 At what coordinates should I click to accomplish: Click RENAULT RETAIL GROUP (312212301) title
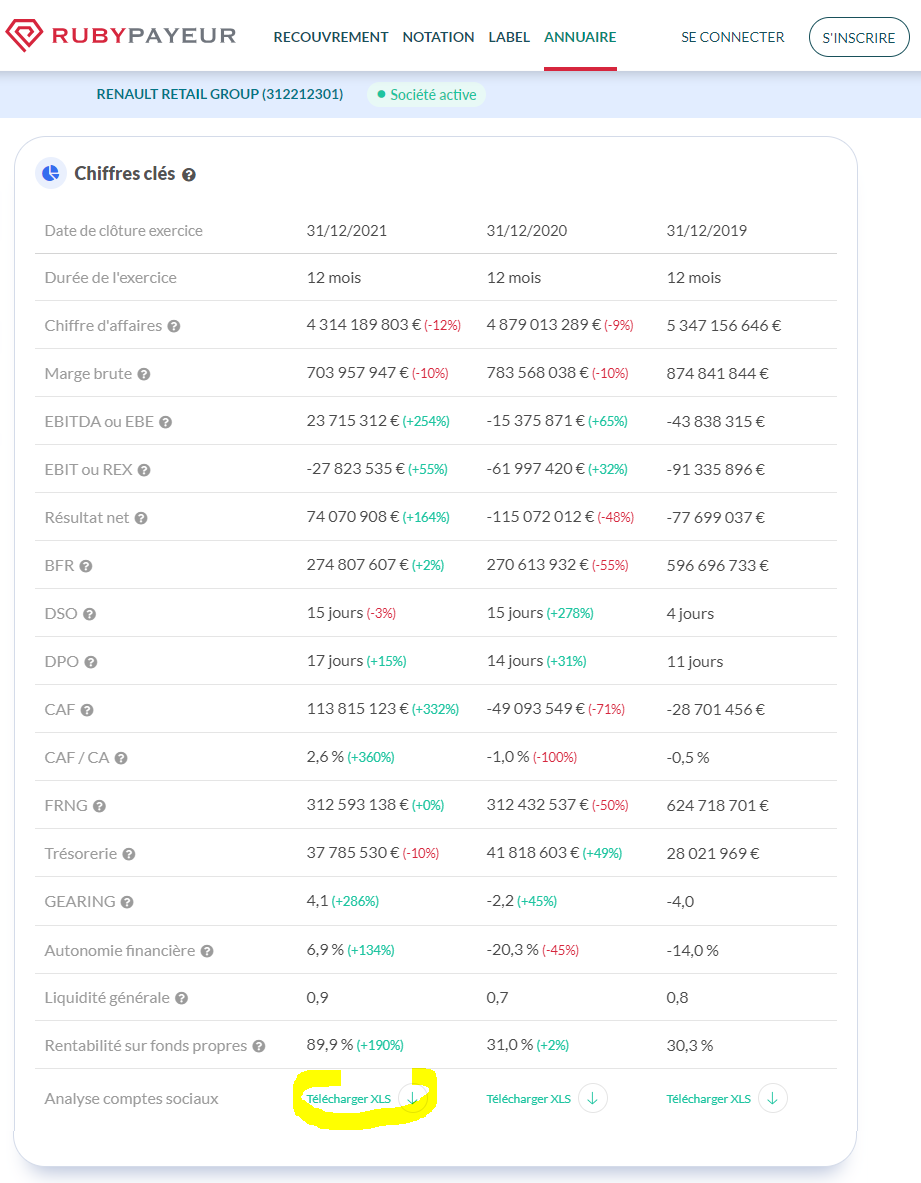click(x=220, y=94)
